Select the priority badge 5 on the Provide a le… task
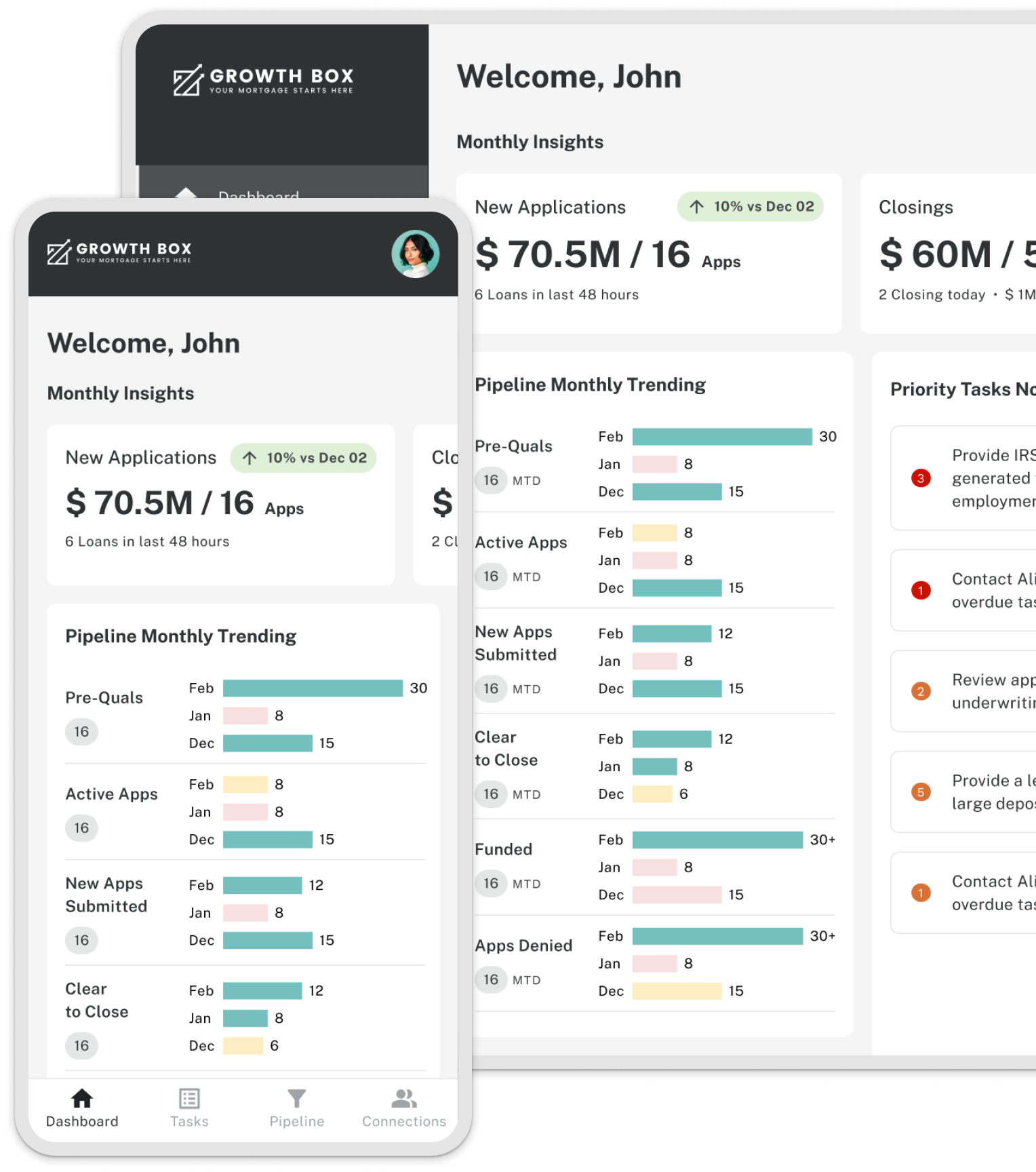The width and height of the screenshot is (1036, 1172). tap(921, 792)
